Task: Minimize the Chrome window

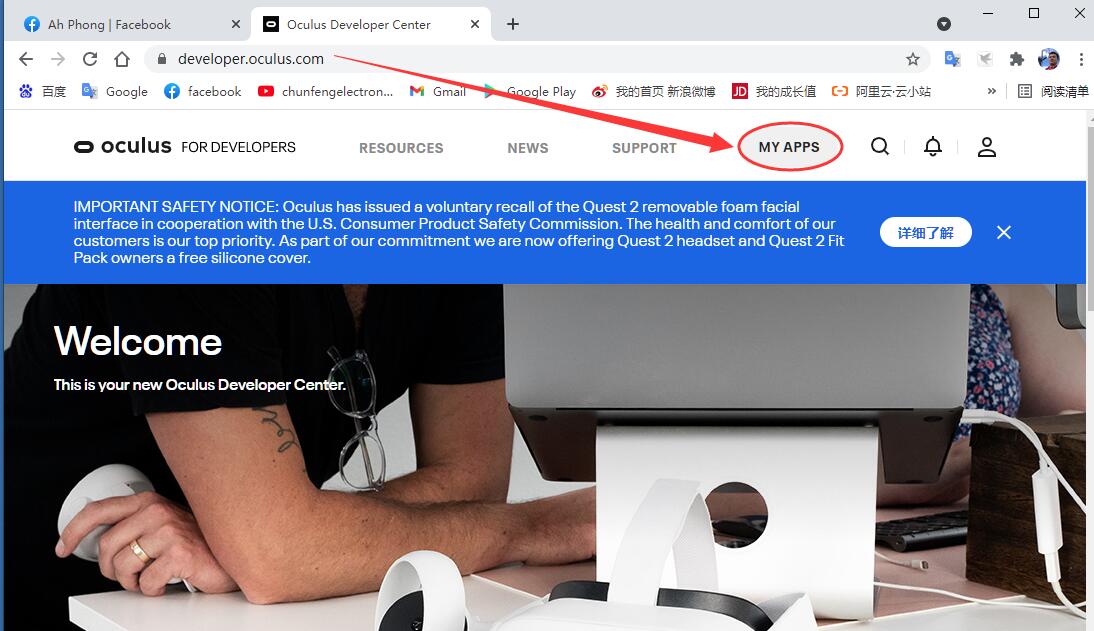Action: tap(988, 13)
